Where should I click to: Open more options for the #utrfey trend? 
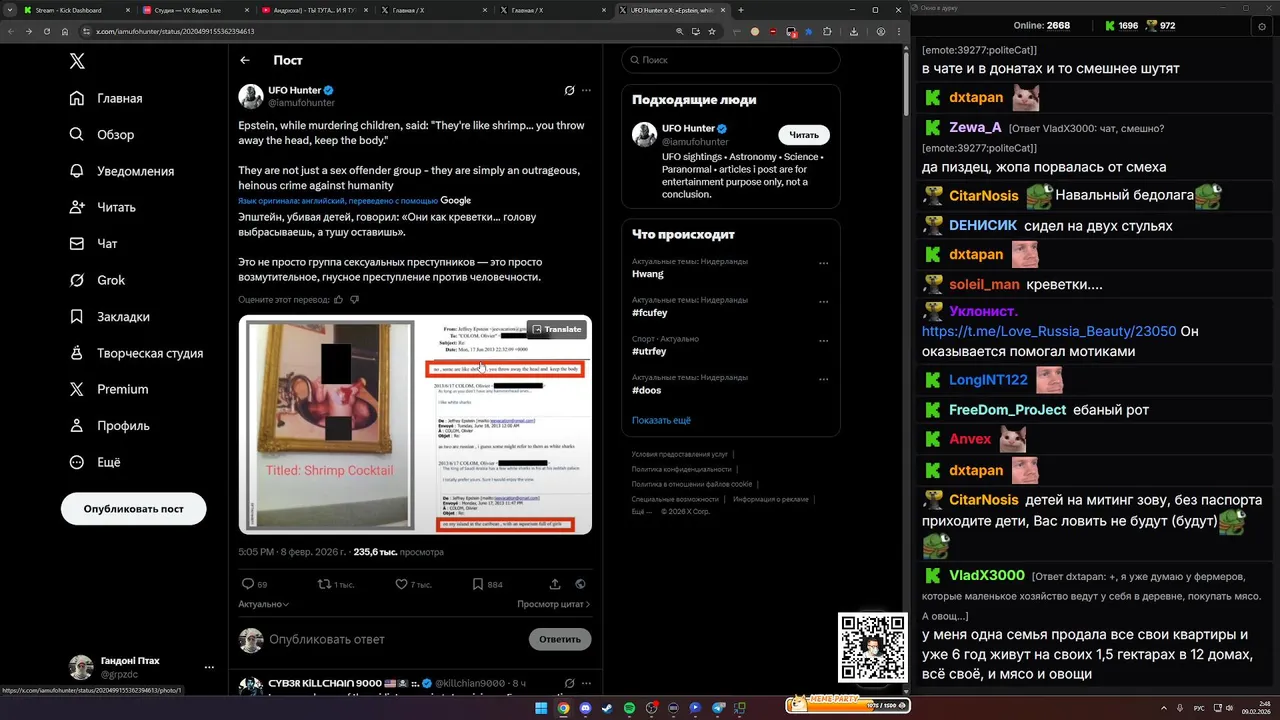pos(824,341)
